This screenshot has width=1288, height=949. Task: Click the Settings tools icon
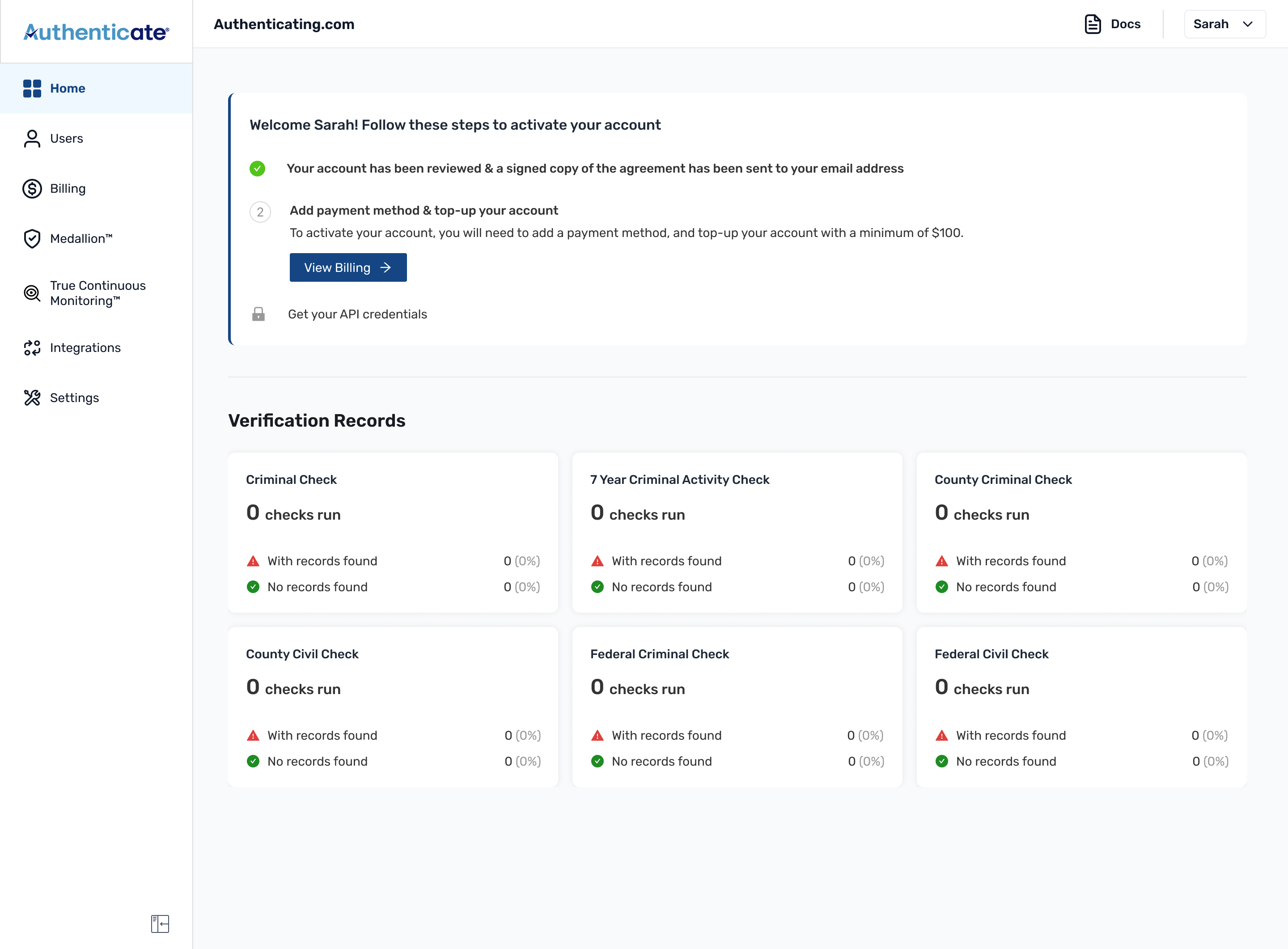[x=32, y=398]
